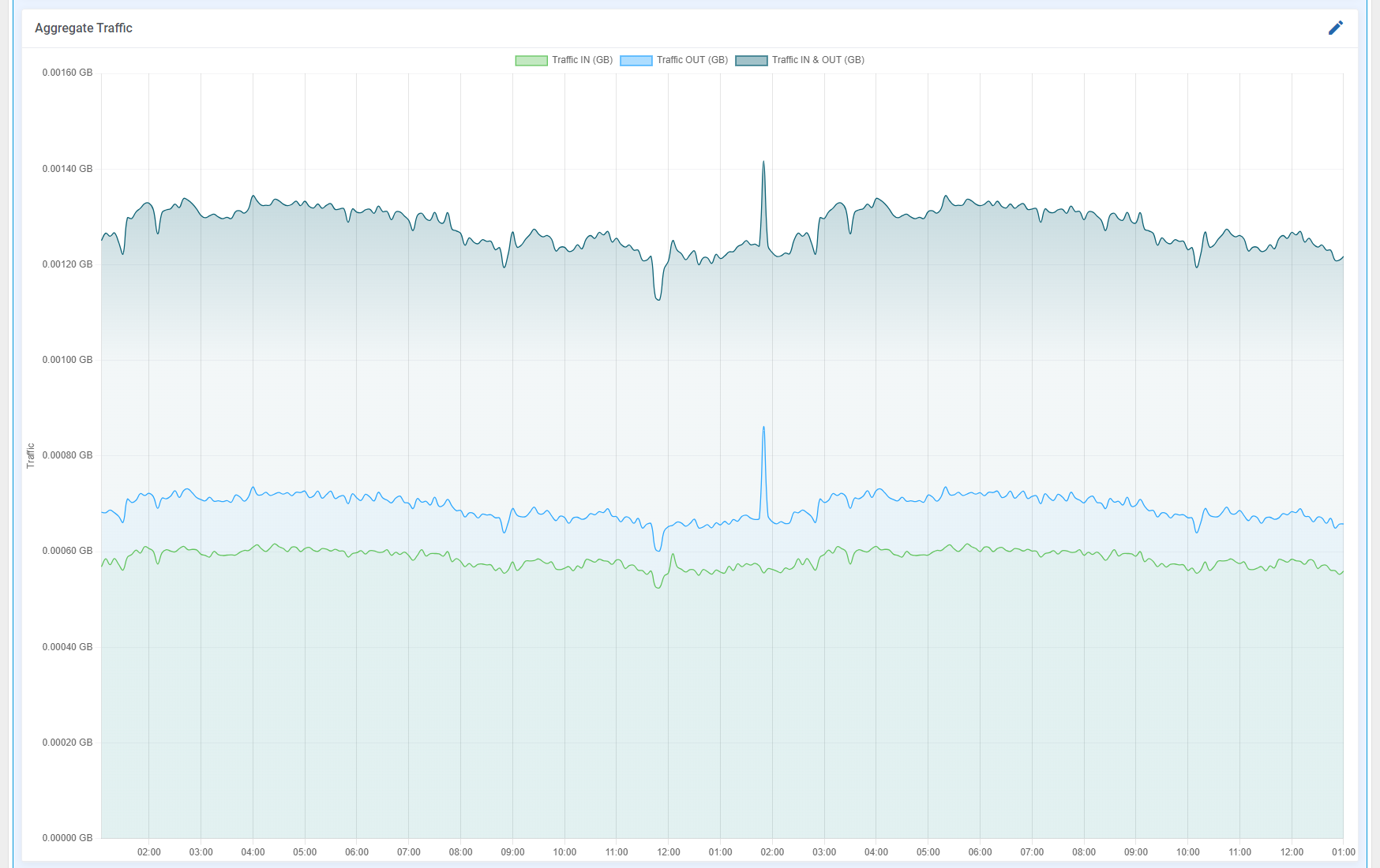Click the green Traffic IN legend swatch
Viewport: 1380px width, 868px height.
pyautogui.click(x=531, y=61)
